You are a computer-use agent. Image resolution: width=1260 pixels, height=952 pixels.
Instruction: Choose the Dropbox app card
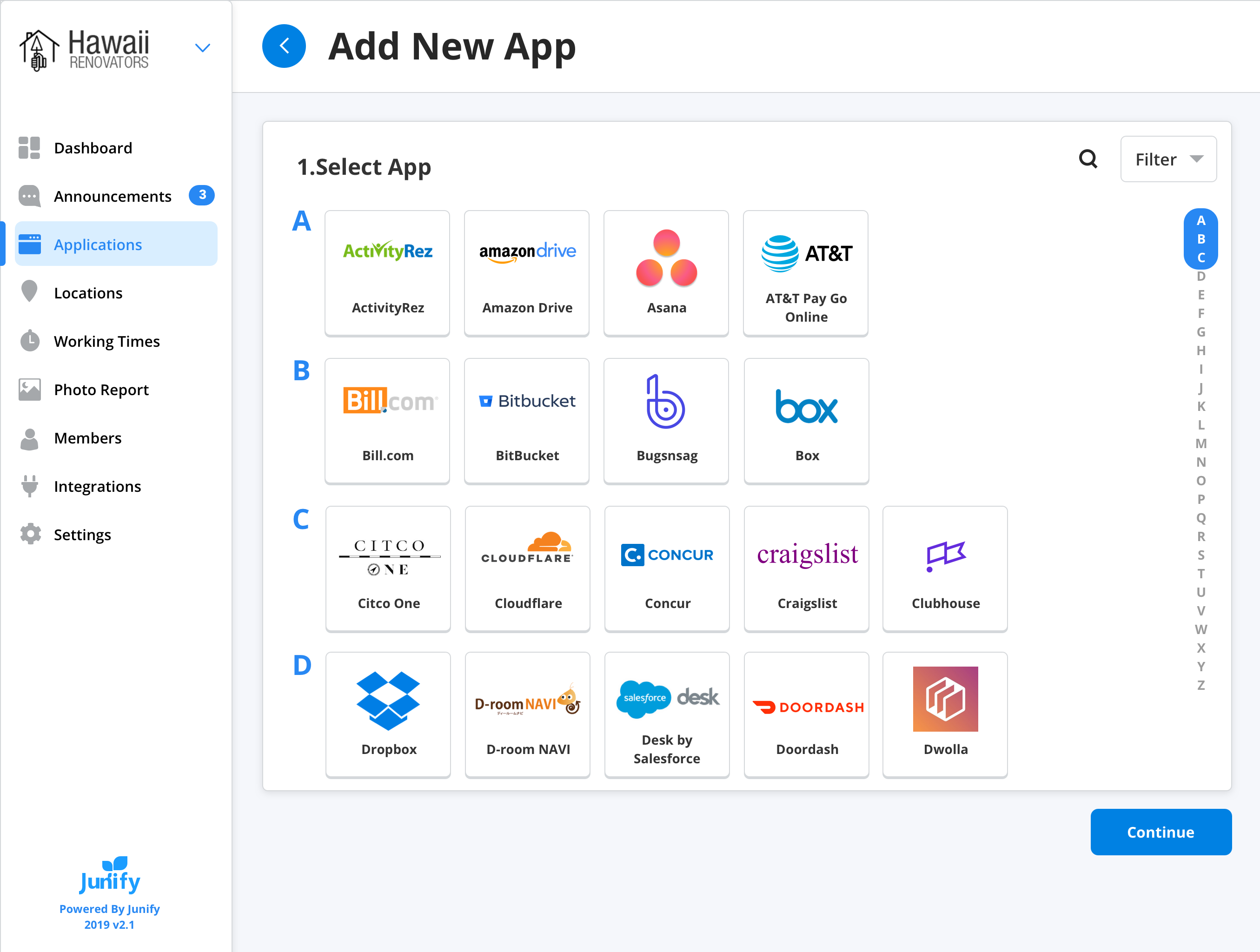coord(388,714)
